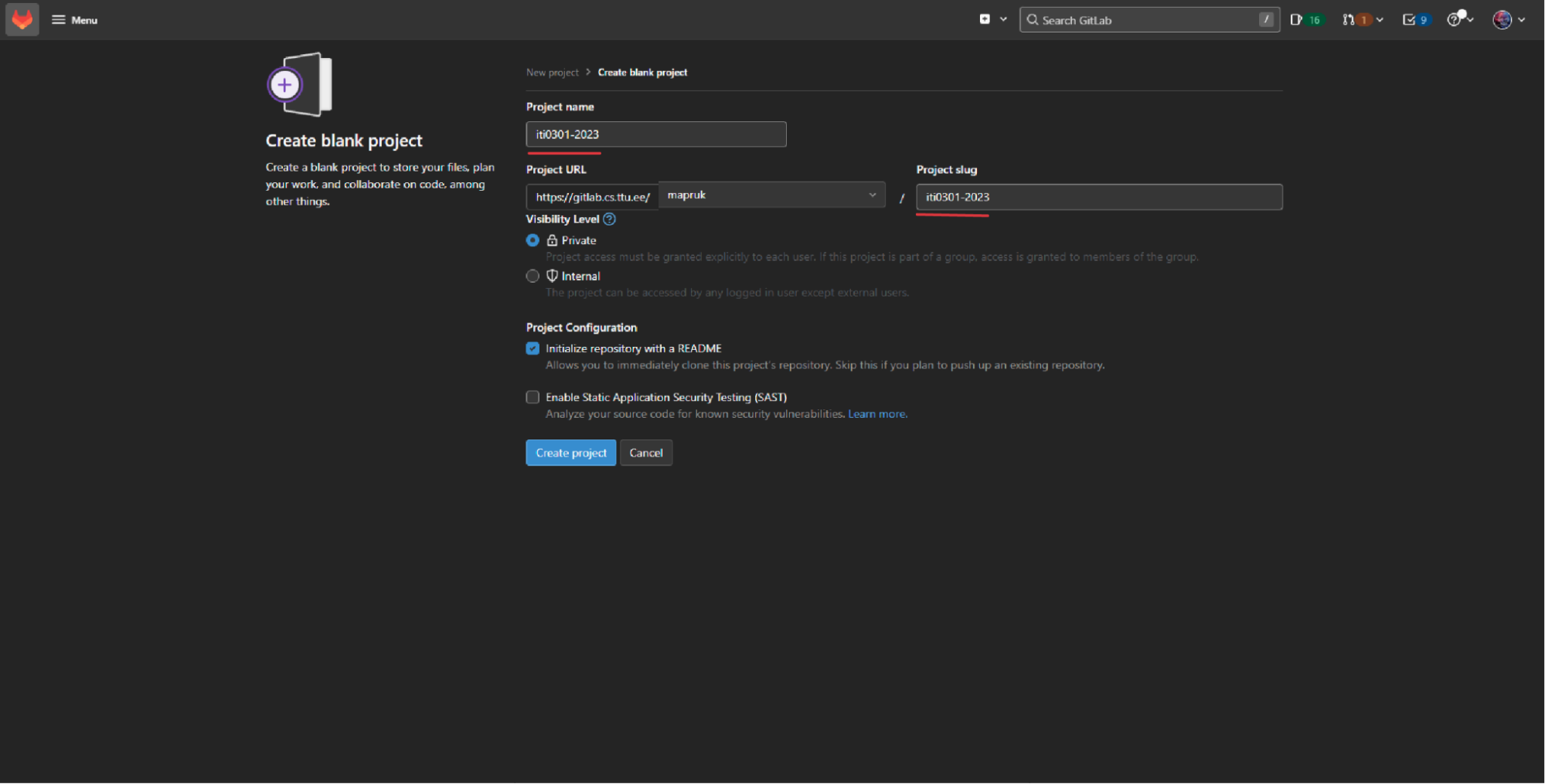Expand the user avatar dropdown chevron

[1521, 20]
